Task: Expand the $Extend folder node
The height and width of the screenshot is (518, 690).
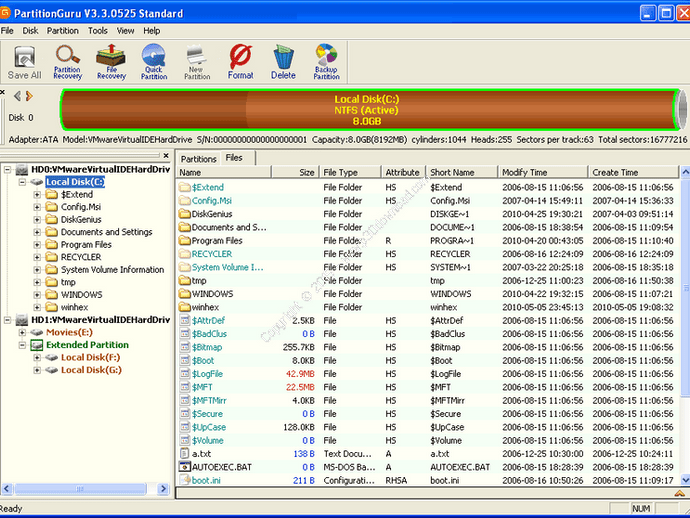Action: coord(37,195)
